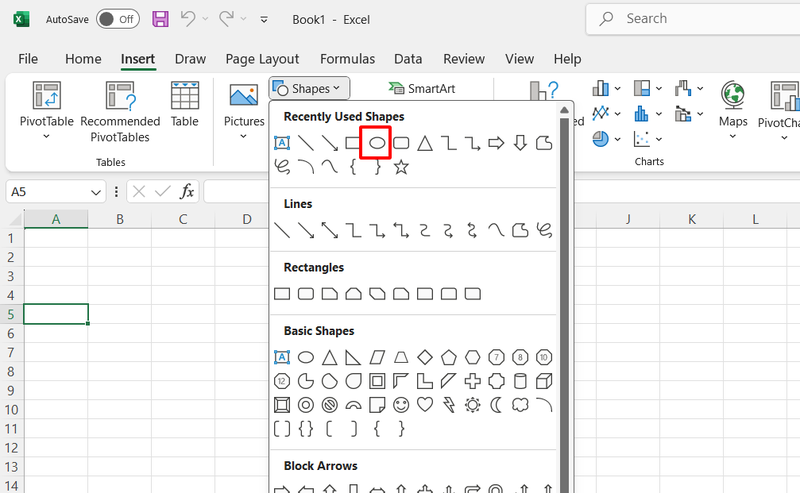This screenshot has height=493, width=800.
Task: Pick the Scribble shape in Recently Used Shapes
Action: (x=282, y=167)
